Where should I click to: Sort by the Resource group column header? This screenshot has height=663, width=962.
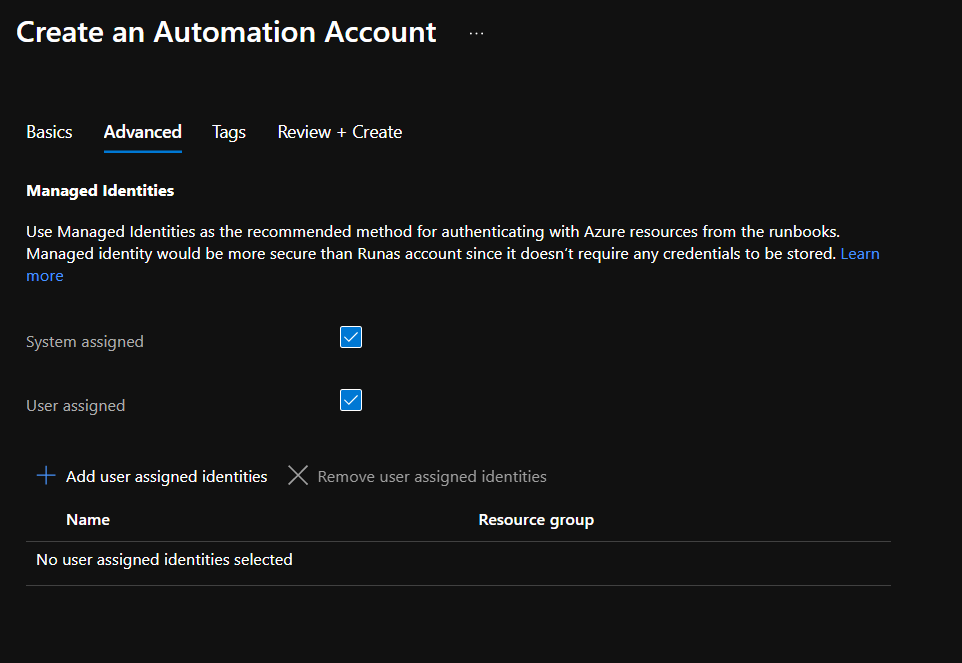click(x=536, y=520)
